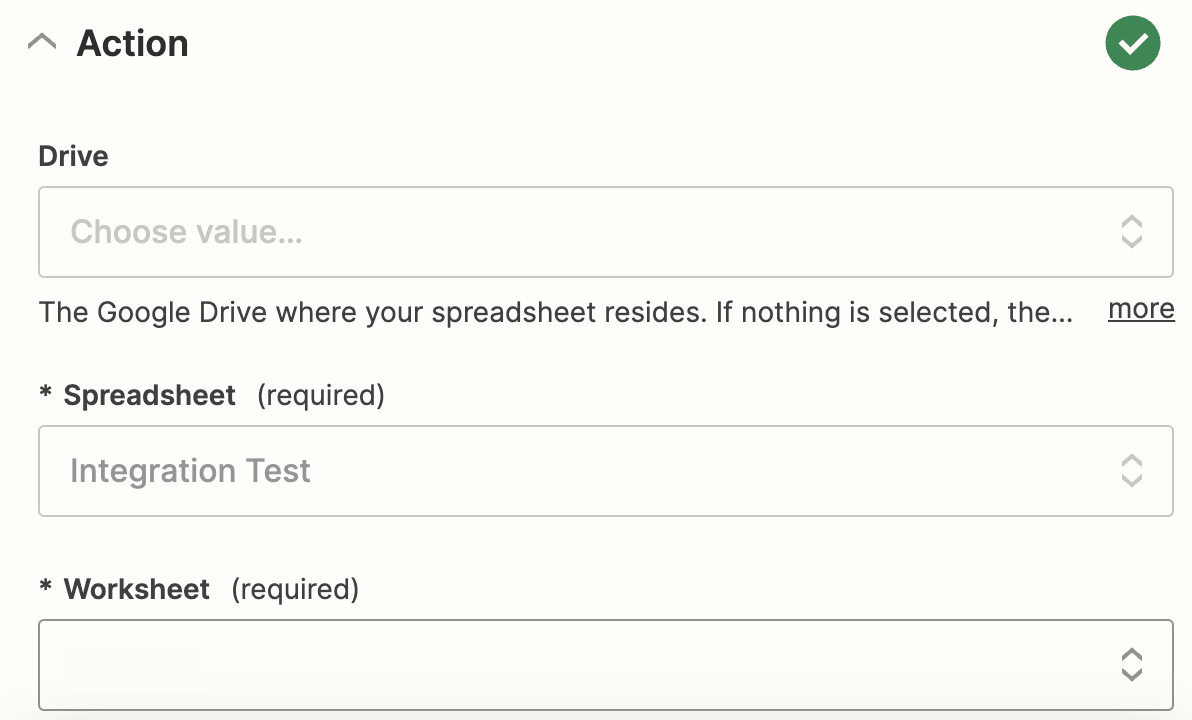Collapse the Action section chevron
This screenshot has height=720, width=1192.
point(42,43)
